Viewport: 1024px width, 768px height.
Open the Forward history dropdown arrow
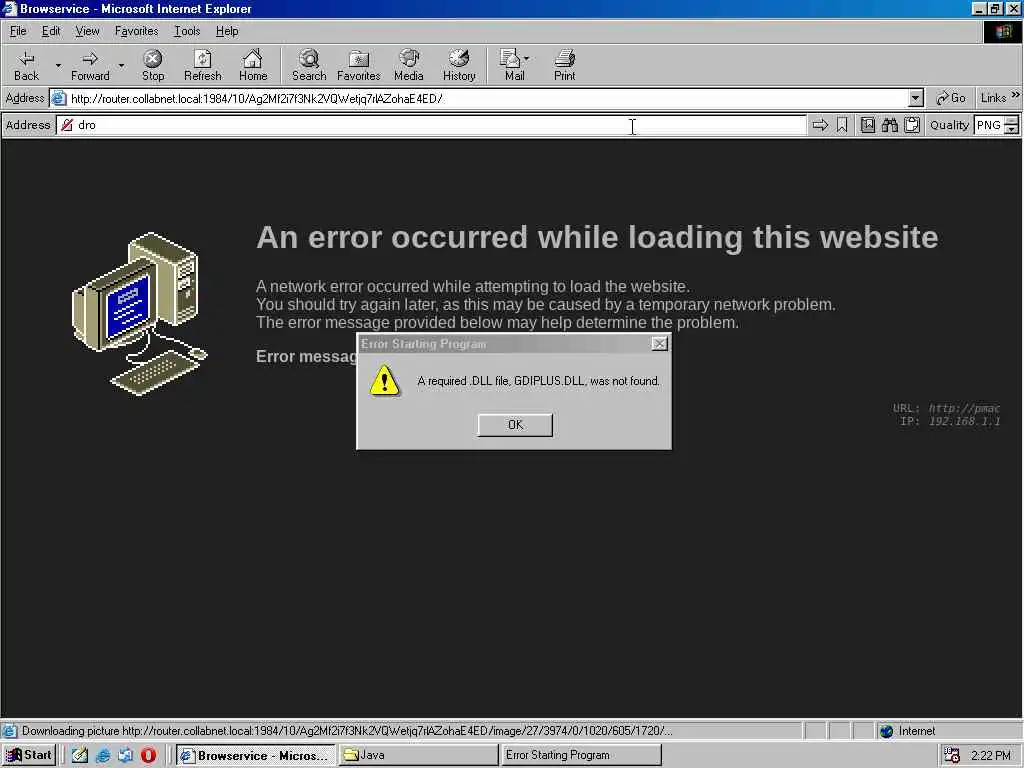(x=121, y=65)
